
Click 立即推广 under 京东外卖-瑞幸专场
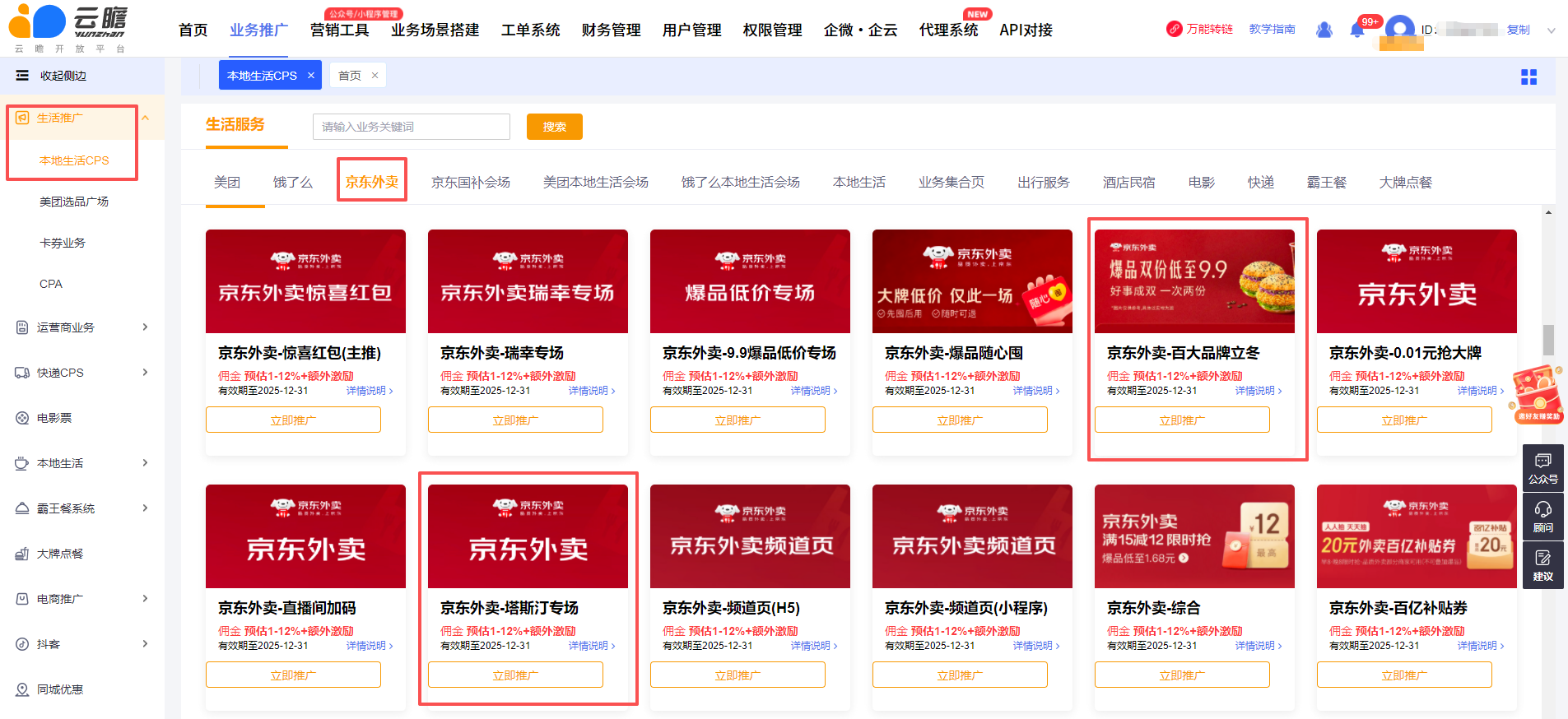515,420
